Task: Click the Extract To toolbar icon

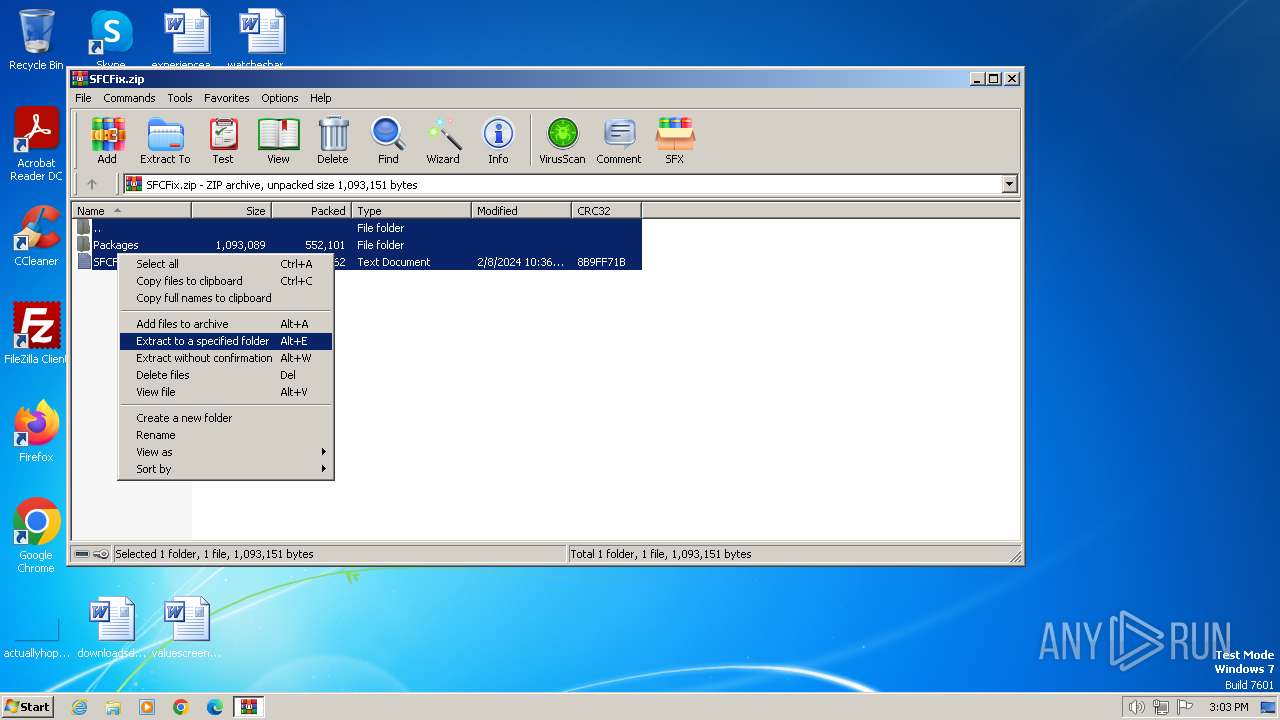Action: pos(165,140)
